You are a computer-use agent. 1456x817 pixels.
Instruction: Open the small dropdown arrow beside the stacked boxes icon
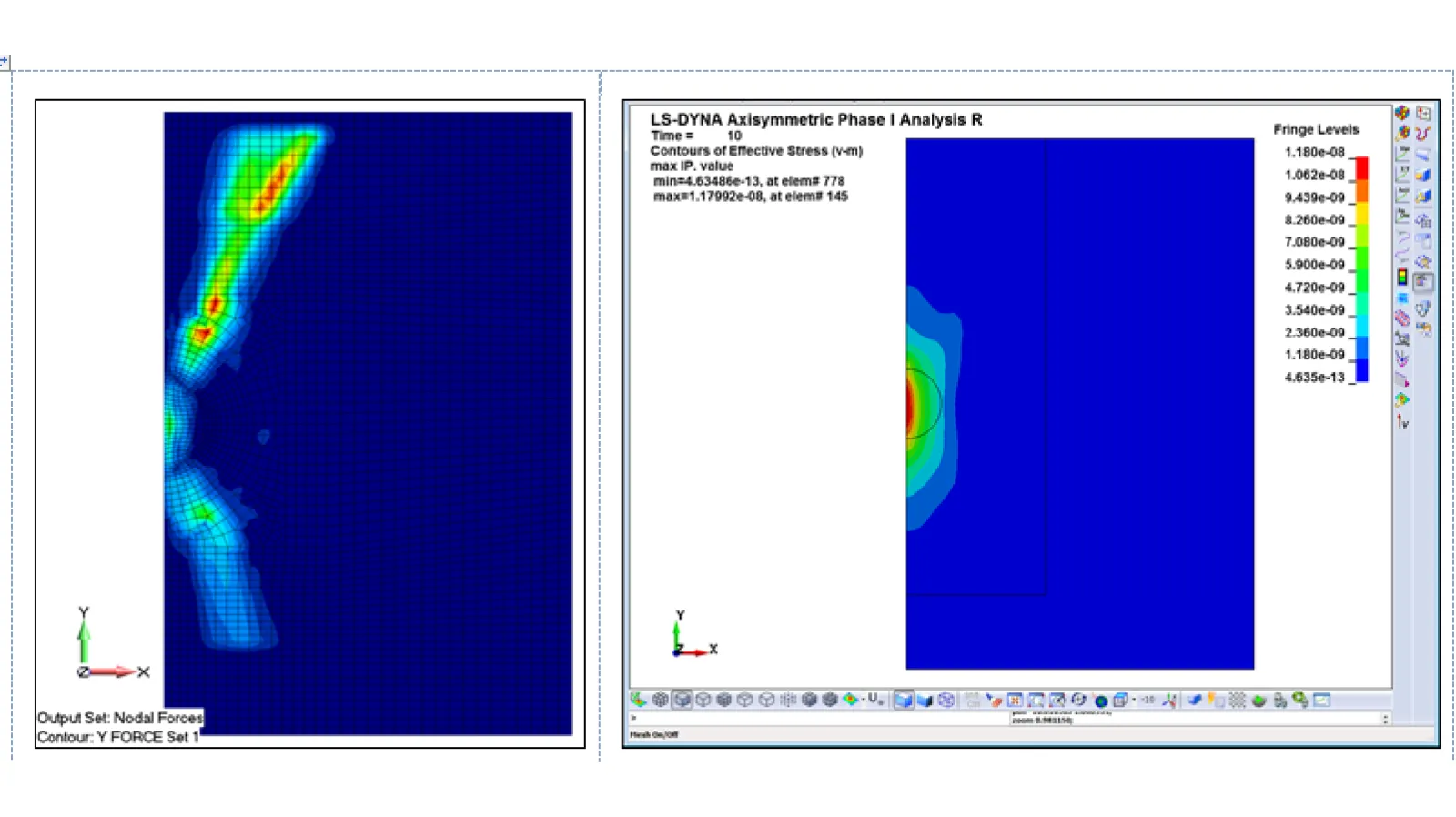click(1134, 699)
